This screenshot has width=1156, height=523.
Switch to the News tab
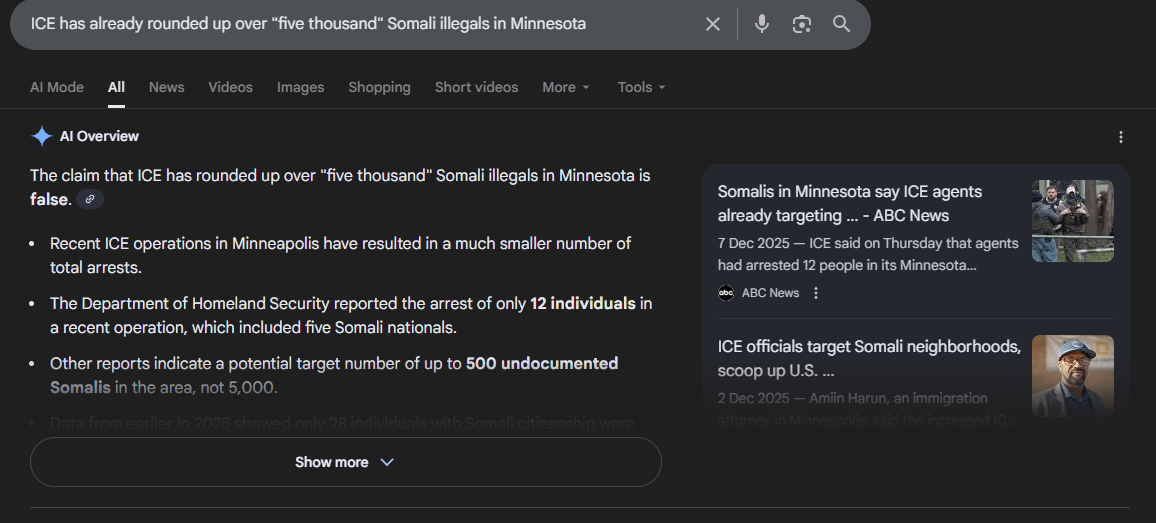(x=167, y=87)
